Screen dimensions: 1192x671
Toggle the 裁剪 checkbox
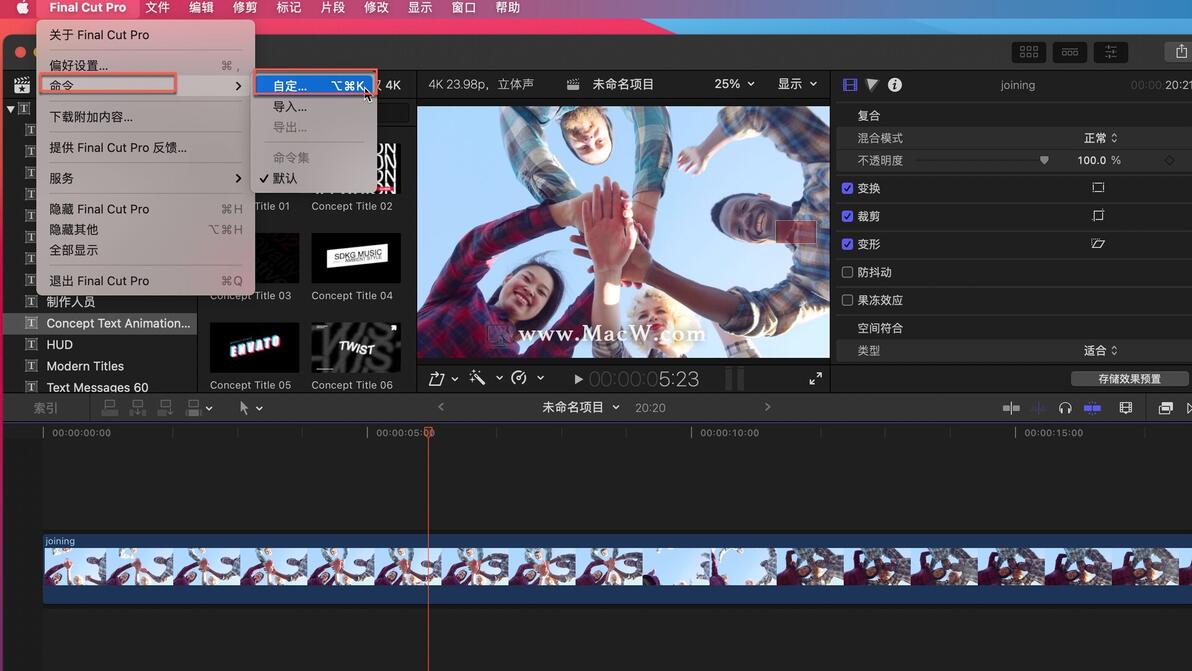point(847,217)
